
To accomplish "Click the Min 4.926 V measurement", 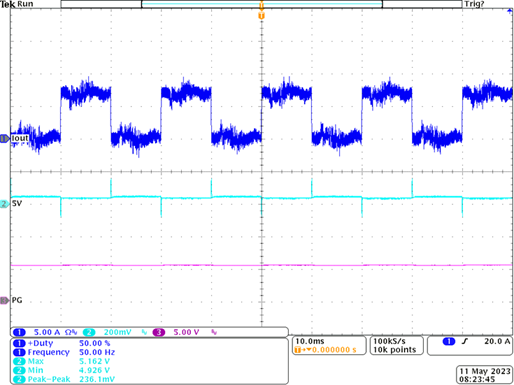I will [x=61, y=370].
